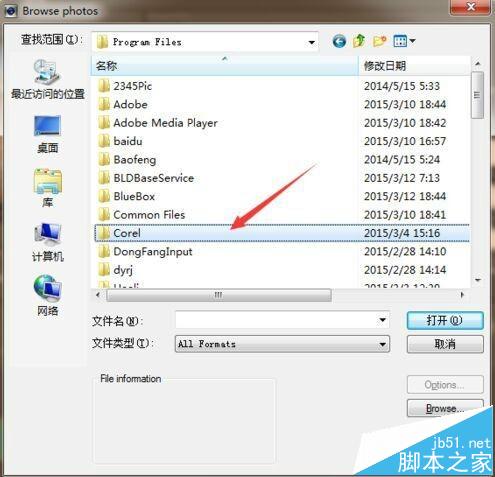Go up one folder level icon
This screenshot has height=477, width=495.
(359, 41)
